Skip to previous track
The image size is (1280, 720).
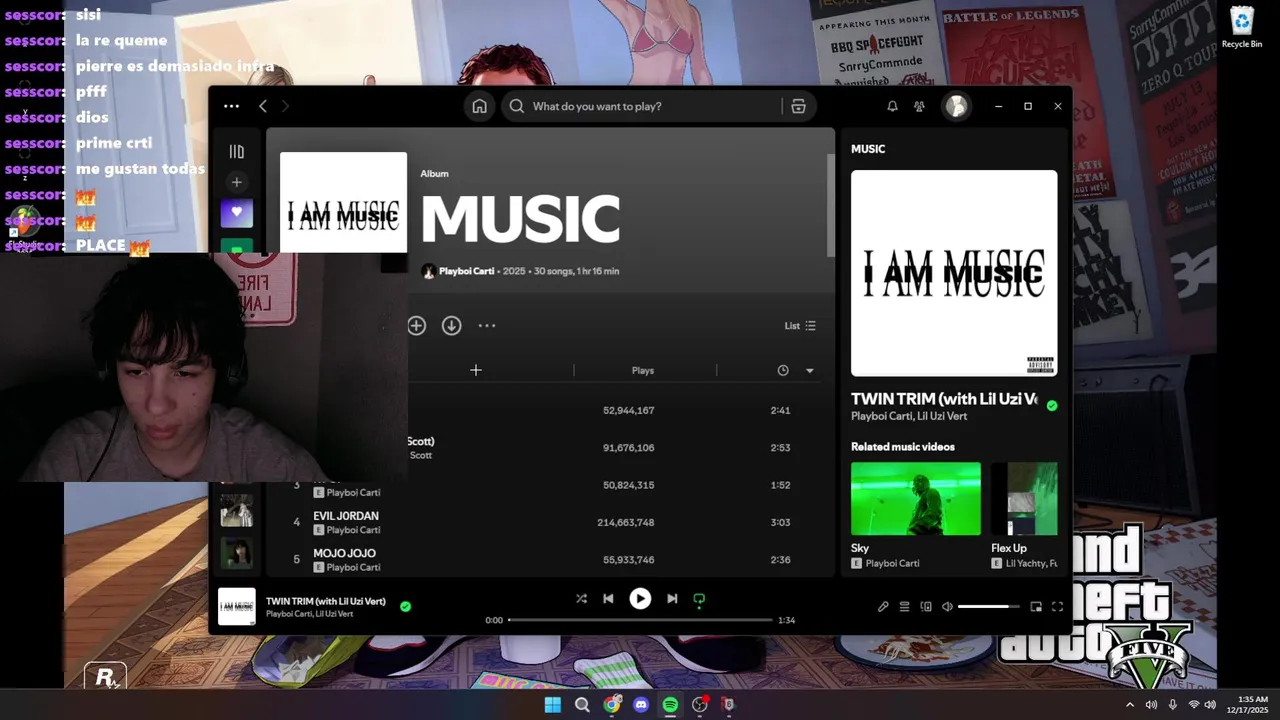608,599
